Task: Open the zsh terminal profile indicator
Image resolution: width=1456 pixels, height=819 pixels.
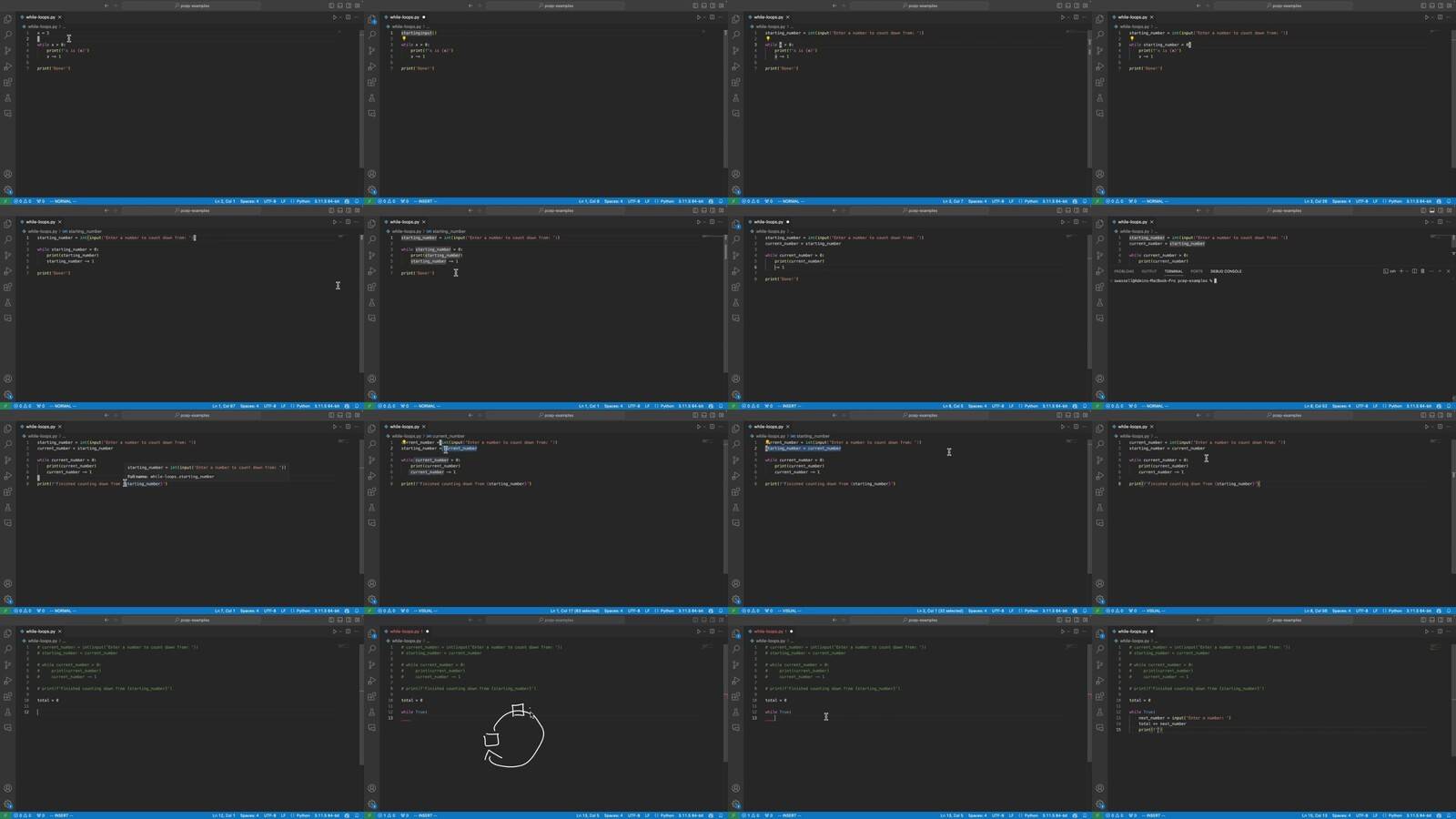Action: click(1390, 271)
